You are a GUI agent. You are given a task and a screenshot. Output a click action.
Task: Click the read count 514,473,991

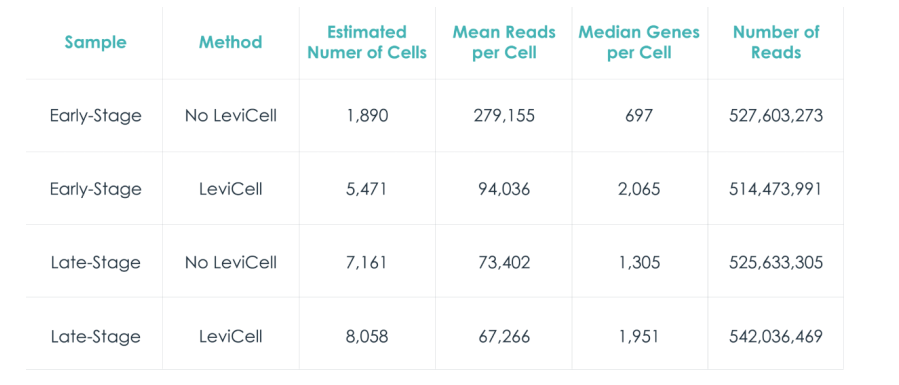point(776,189)
